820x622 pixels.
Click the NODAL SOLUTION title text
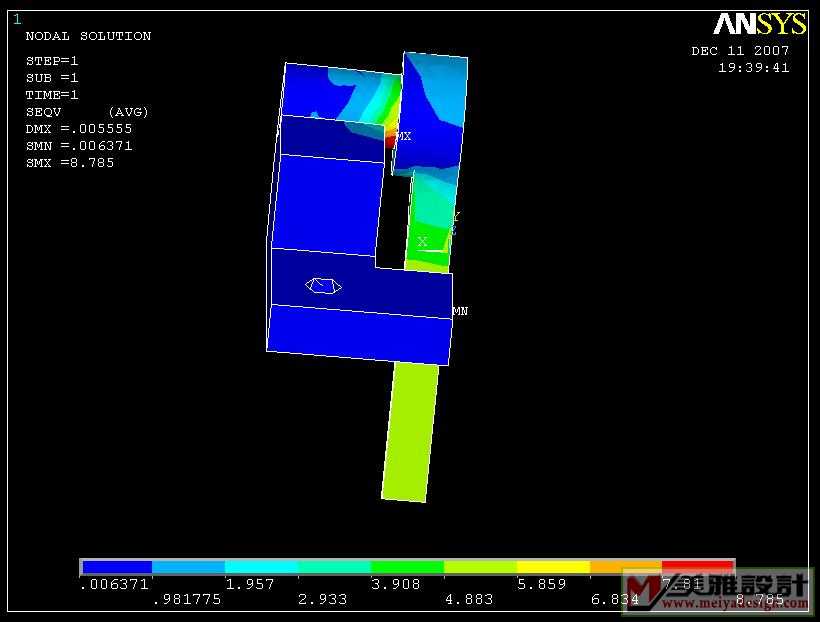tap(88, 36)
